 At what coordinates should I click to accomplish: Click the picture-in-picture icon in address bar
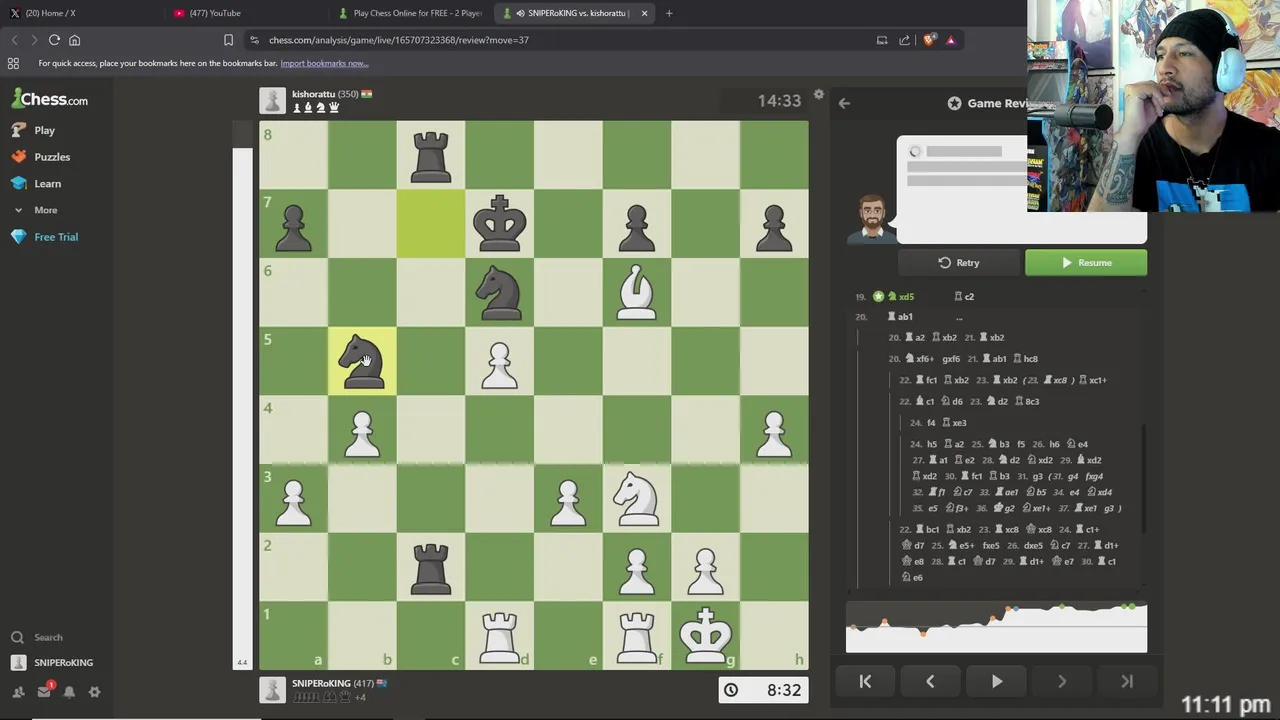click(x=881, y=40)
